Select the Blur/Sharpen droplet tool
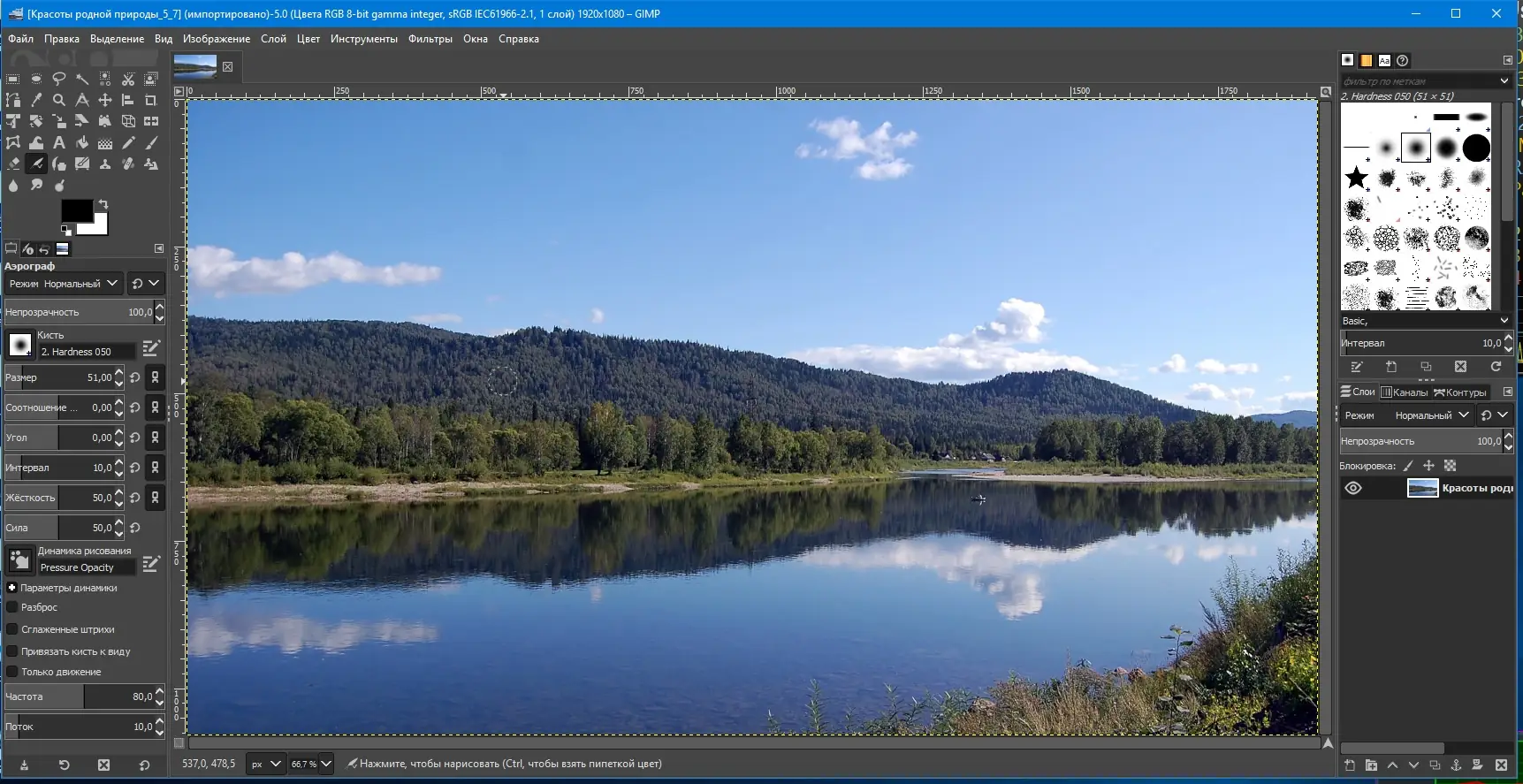1523x784 pixels. tap(13, 185)
